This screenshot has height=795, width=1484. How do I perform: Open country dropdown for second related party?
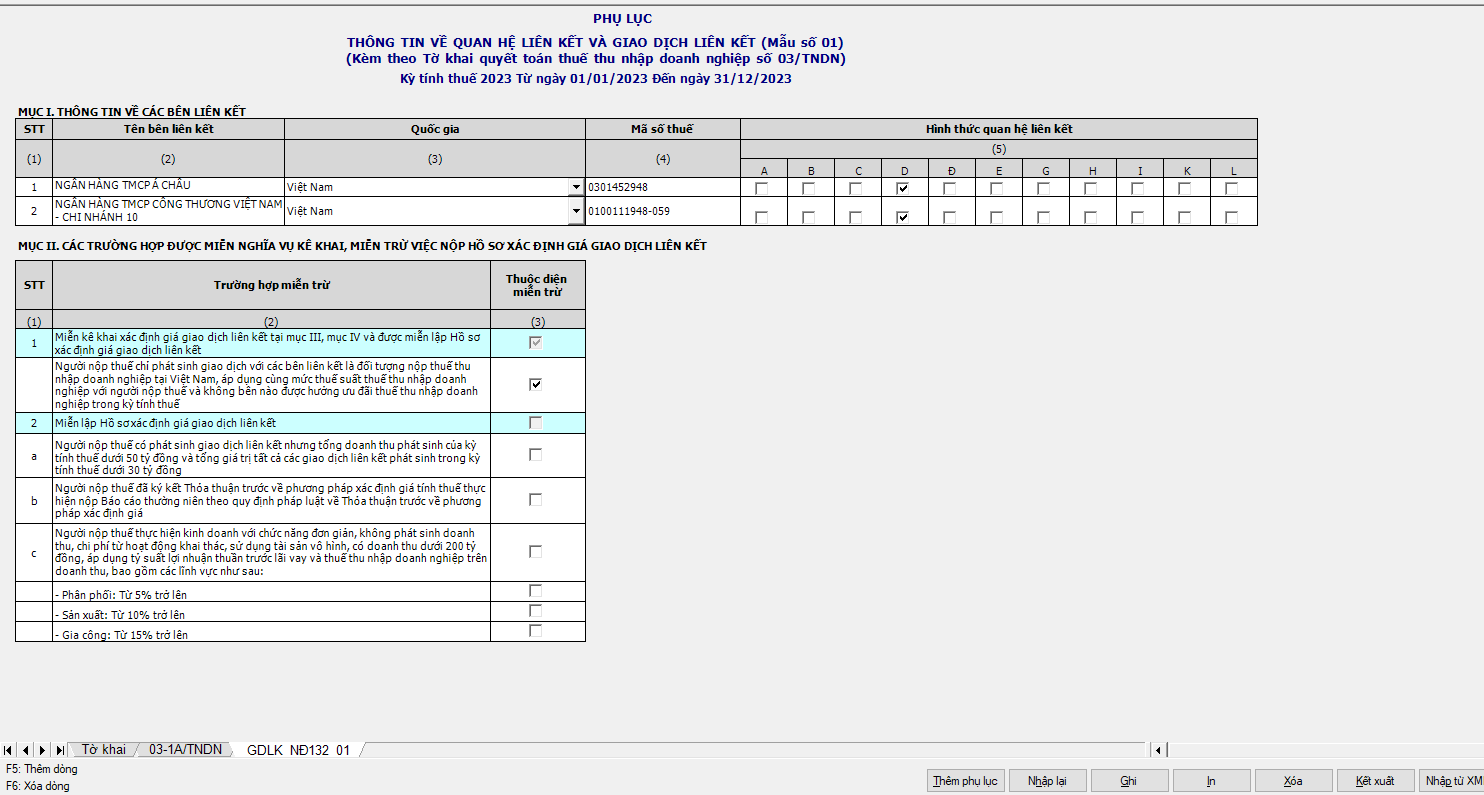click(576, 211)
